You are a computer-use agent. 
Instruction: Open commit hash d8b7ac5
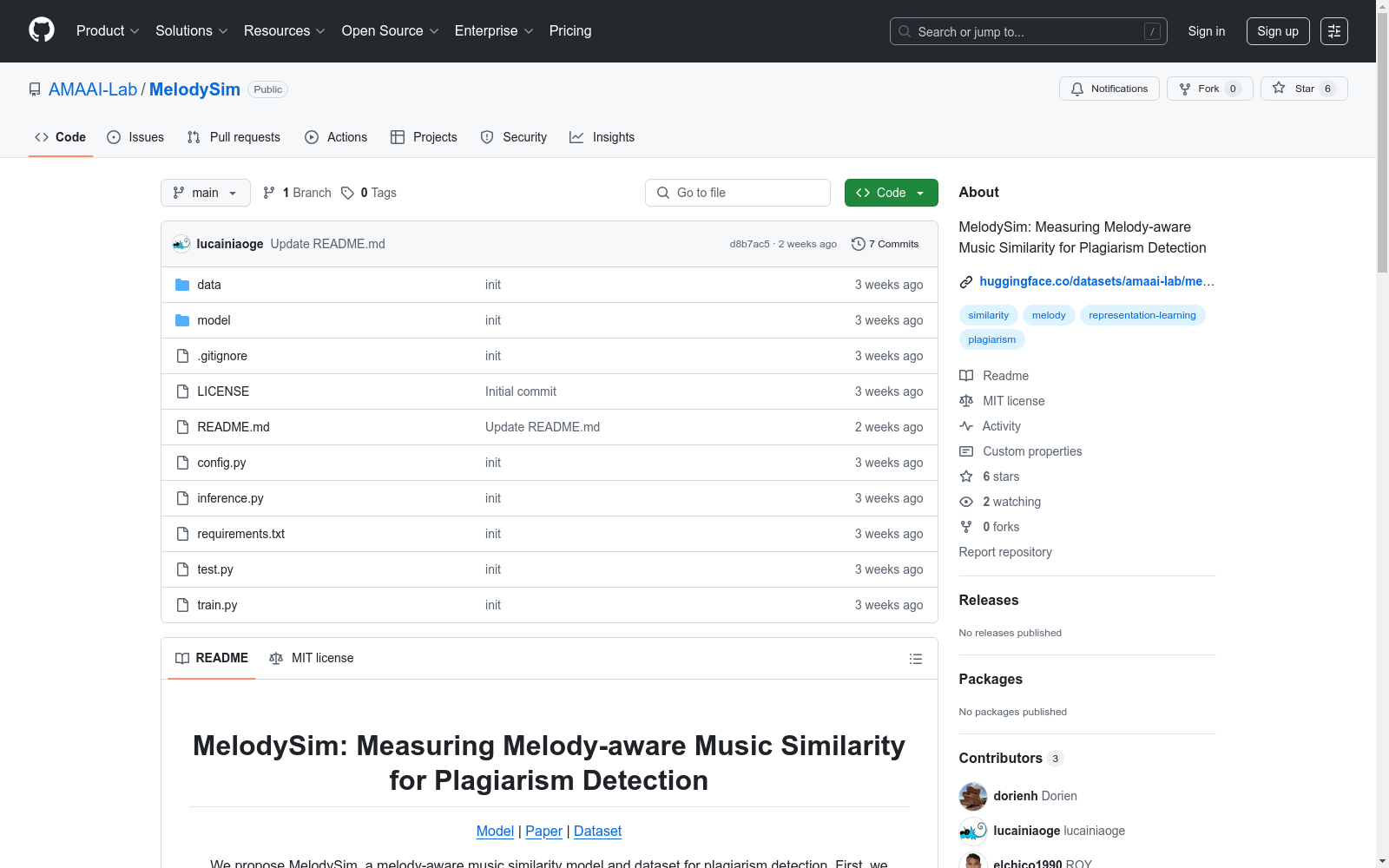click(749, 244)
